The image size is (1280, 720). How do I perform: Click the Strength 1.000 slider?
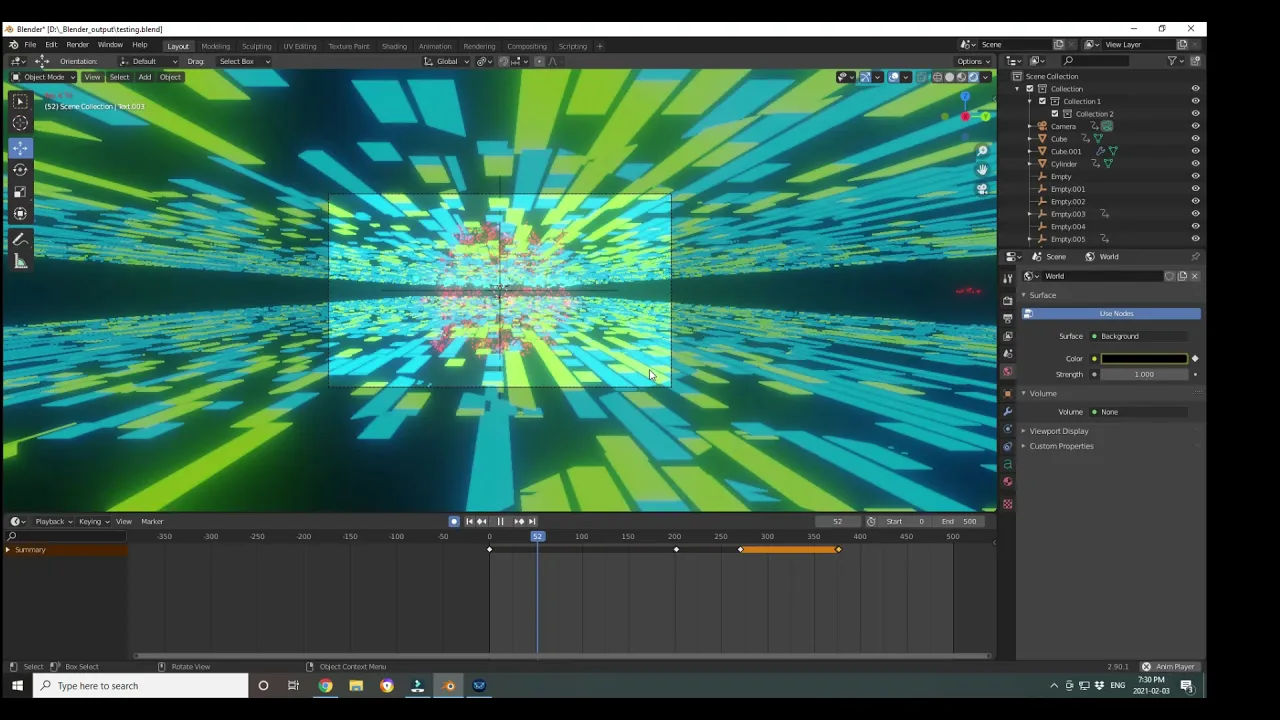[x=1144, y=375]
